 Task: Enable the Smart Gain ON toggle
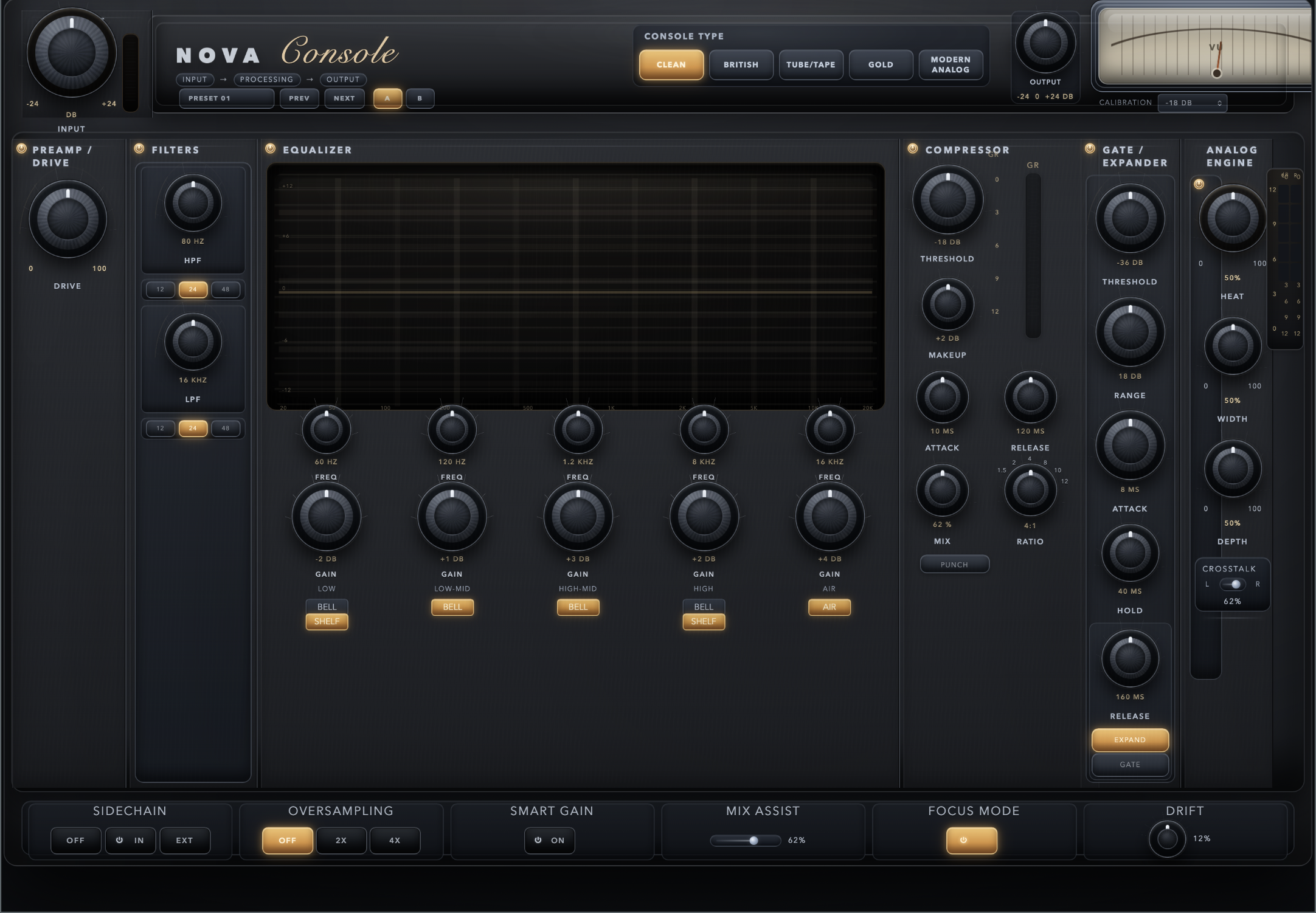coord(550,841)
